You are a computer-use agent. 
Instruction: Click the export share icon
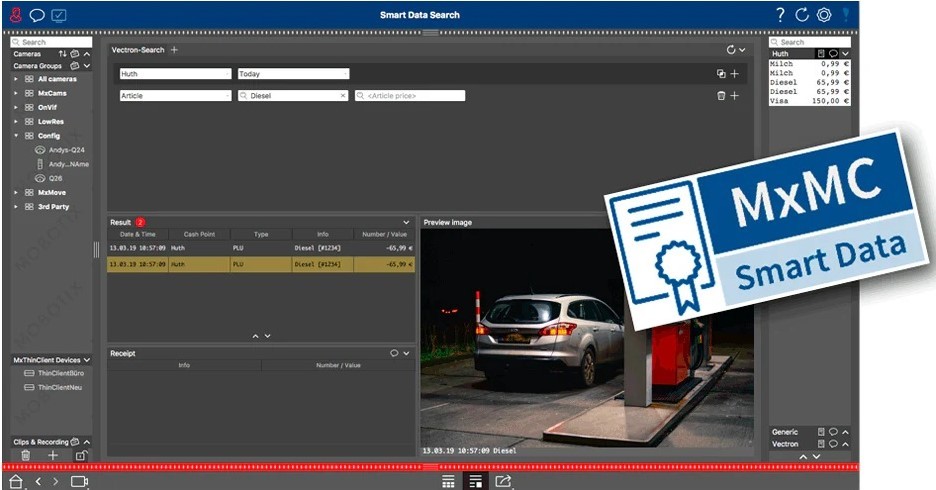[503, 481]
